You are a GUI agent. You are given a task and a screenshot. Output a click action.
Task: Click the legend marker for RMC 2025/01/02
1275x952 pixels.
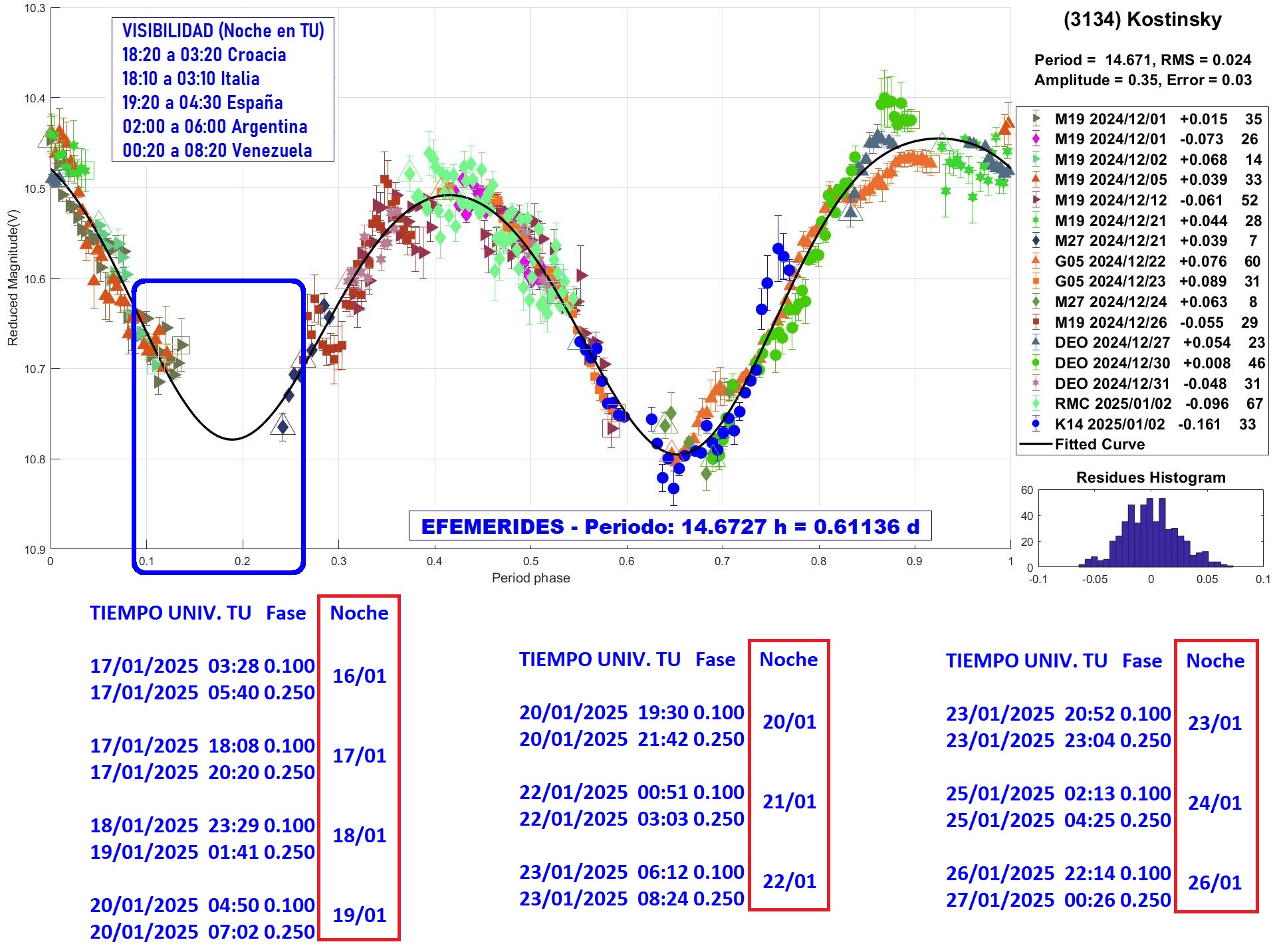coord(1036,404)
